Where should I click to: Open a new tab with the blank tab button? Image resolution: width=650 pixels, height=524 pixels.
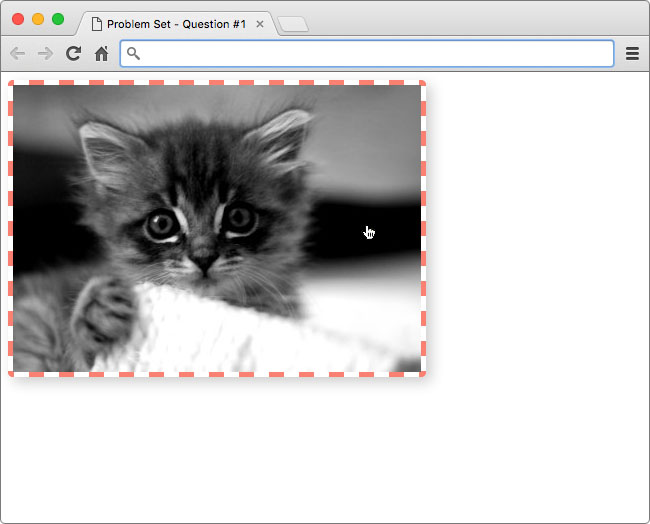pyautogui.click(x=293, y=24)
